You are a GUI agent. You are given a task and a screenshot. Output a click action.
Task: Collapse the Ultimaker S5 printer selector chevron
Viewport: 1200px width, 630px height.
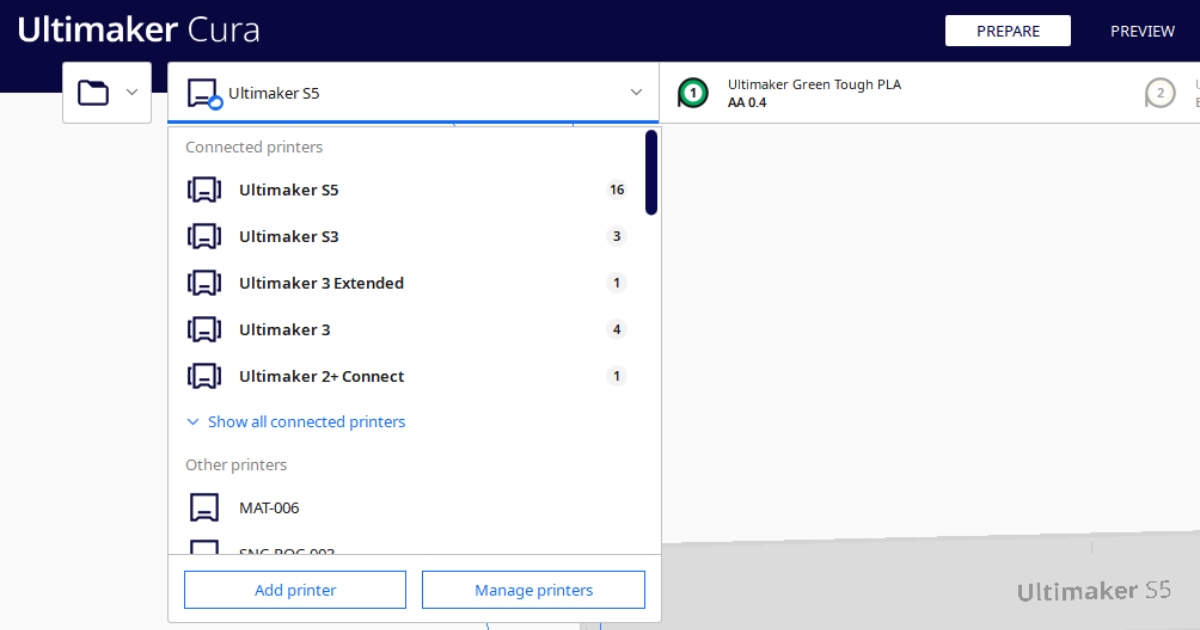click(x=636, y=93)
